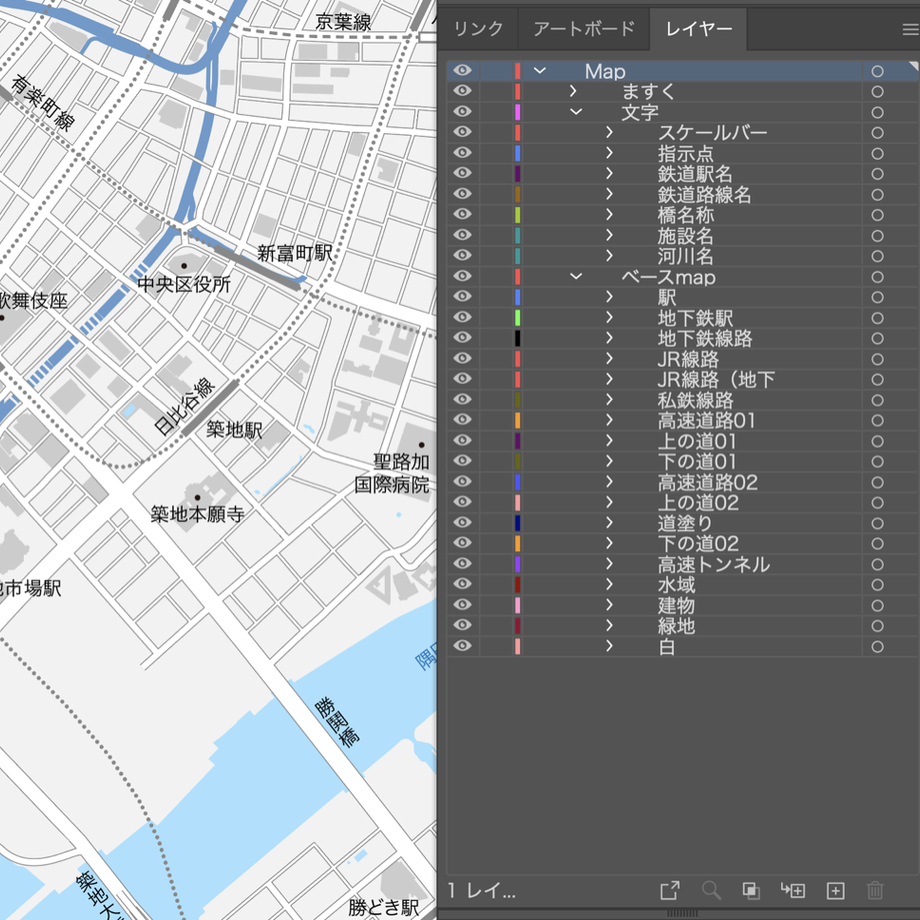Image resolution: width=920 pixels, height=920 pixels.
Task: Click the Create New Sublayer icon
Action: (793, 890)
